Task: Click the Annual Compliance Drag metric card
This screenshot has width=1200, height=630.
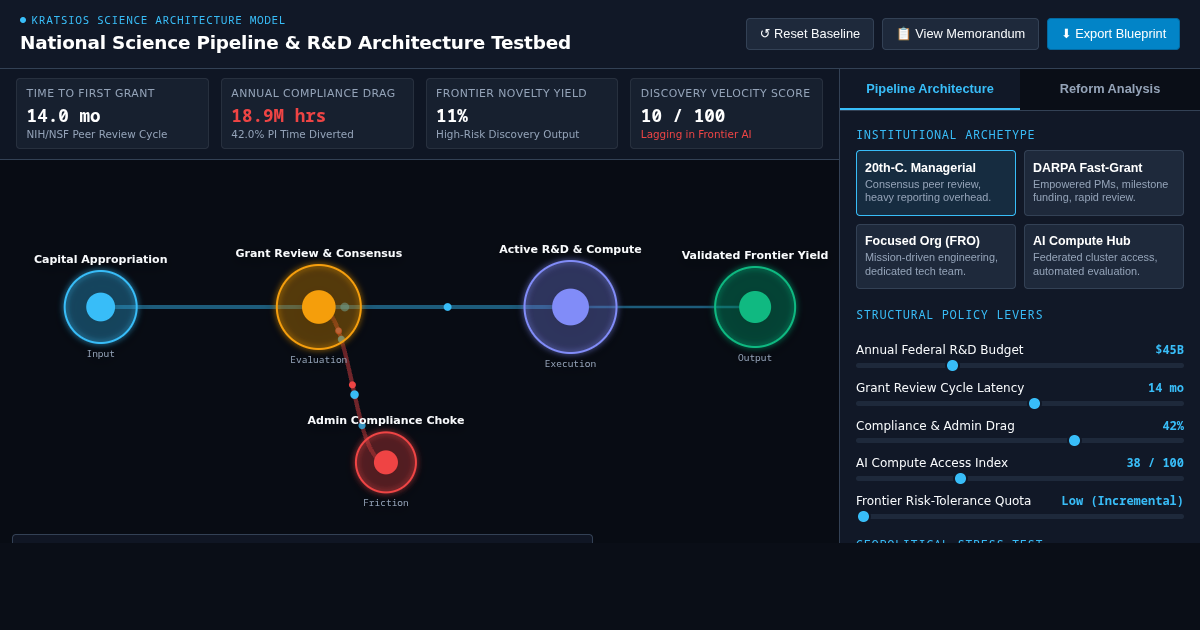Action: pos(317,114)
